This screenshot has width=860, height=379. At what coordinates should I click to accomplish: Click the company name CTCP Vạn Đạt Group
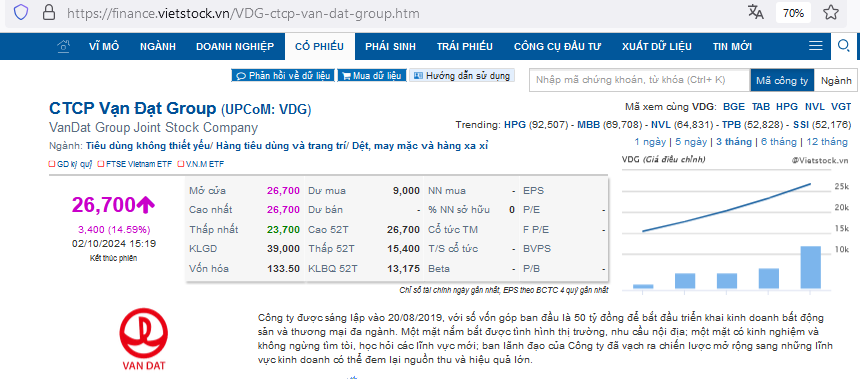[x=133, y=109]
